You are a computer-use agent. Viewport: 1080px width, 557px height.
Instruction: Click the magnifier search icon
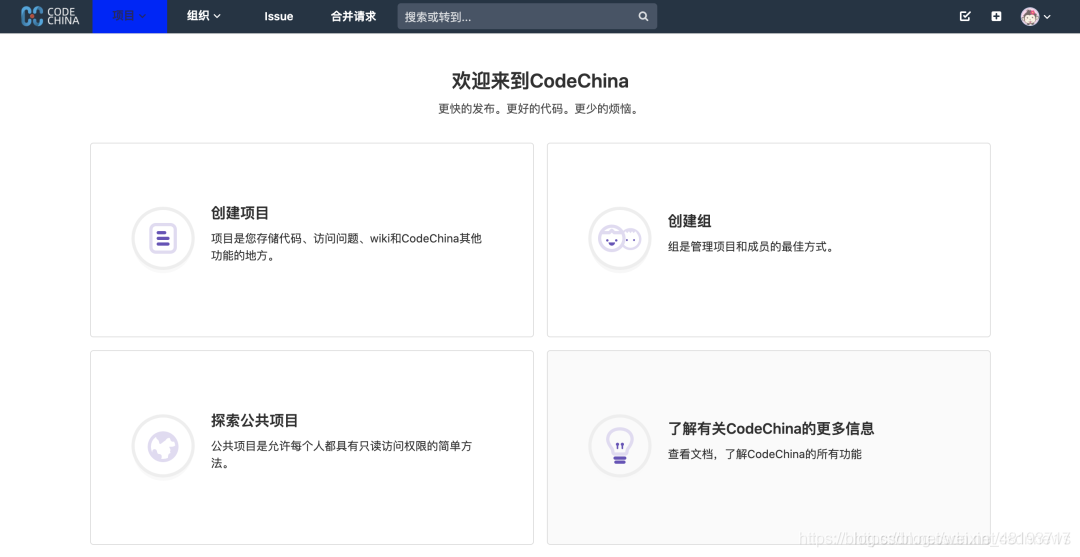643,17
